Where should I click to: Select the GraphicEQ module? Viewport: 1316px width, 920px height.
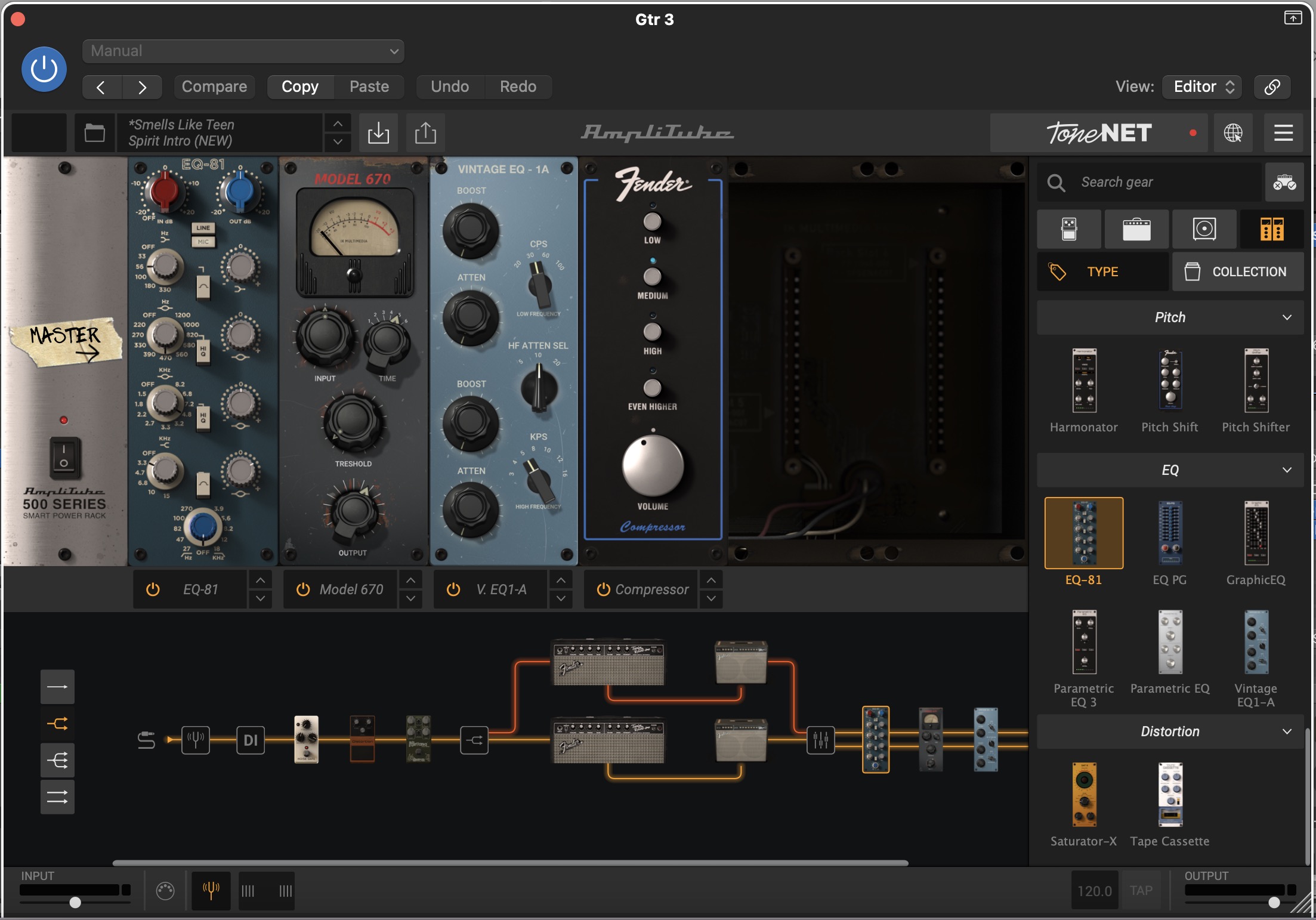click(1256, 542)
